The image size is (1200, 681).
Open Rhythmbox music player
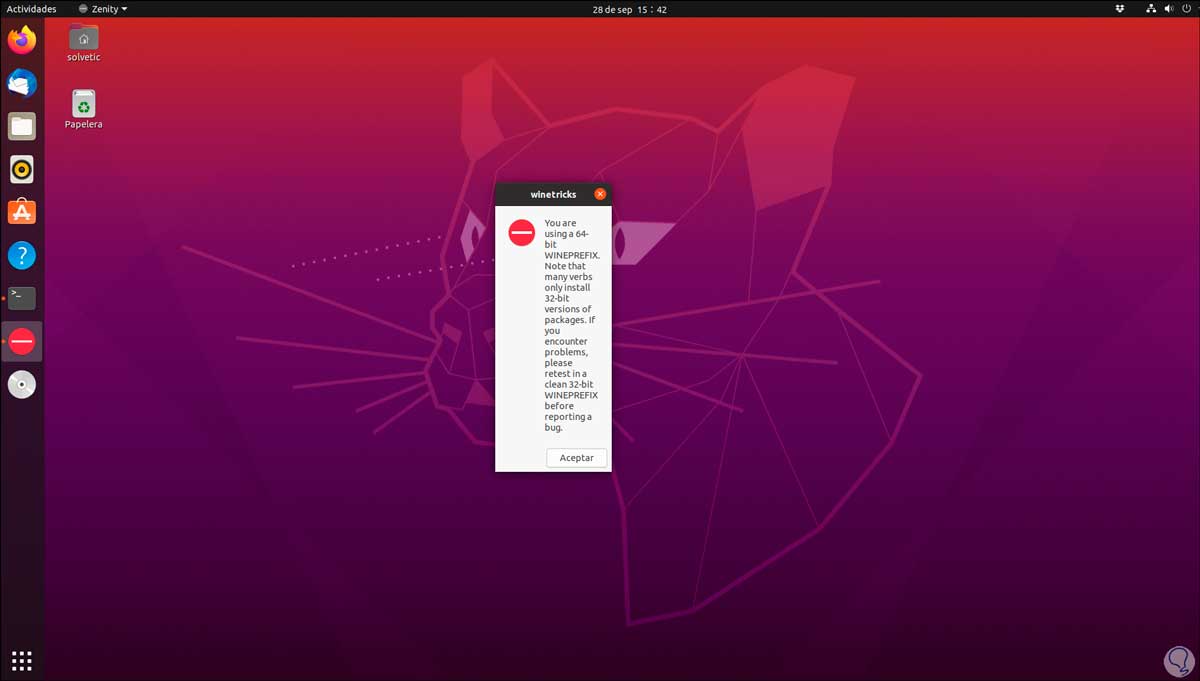click(x=22, y=169)
